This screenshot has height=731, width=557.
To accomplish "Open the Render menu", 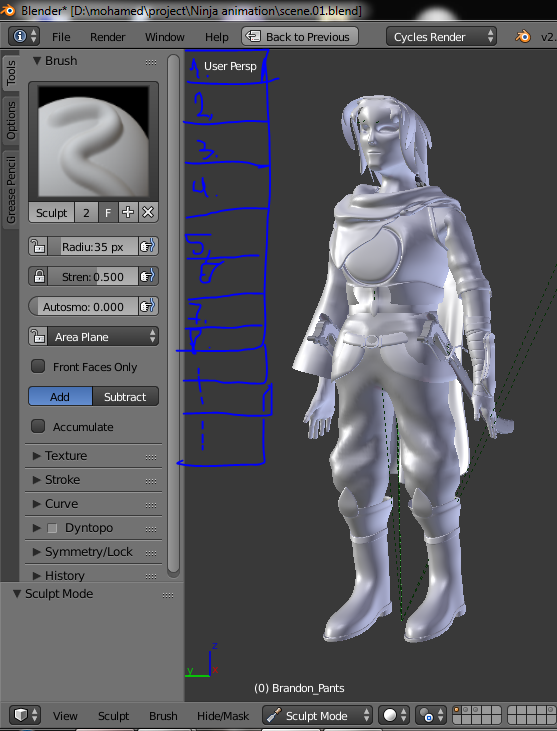I will coord(108,37).
